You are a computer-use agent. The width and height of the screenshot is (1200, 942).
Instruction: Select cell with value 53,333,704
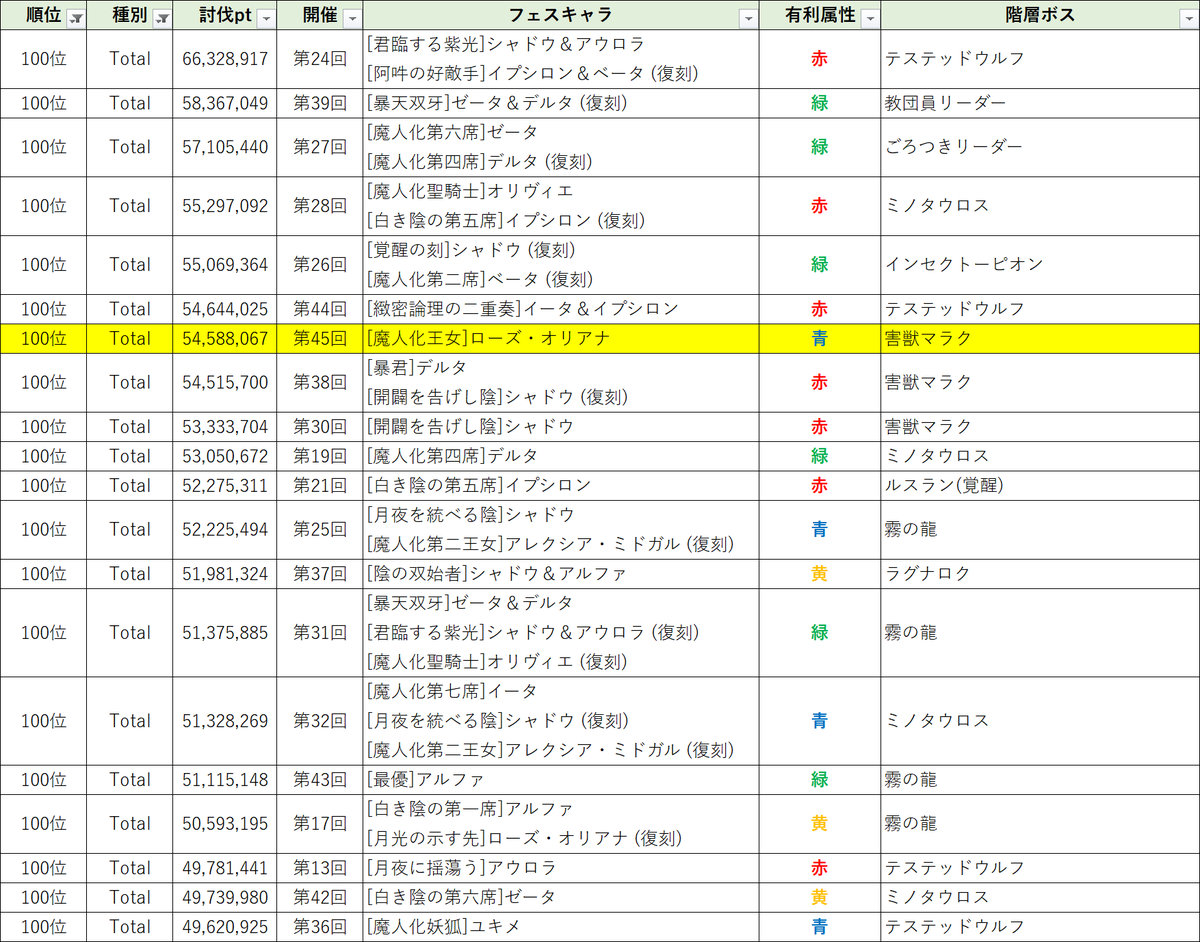point(225,426)
